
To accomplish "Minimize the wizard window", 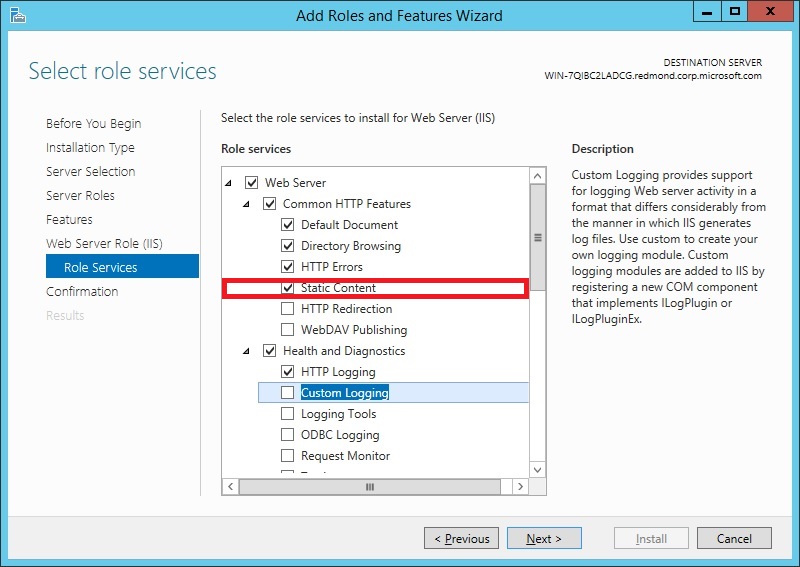I will [x=707, y=11].
